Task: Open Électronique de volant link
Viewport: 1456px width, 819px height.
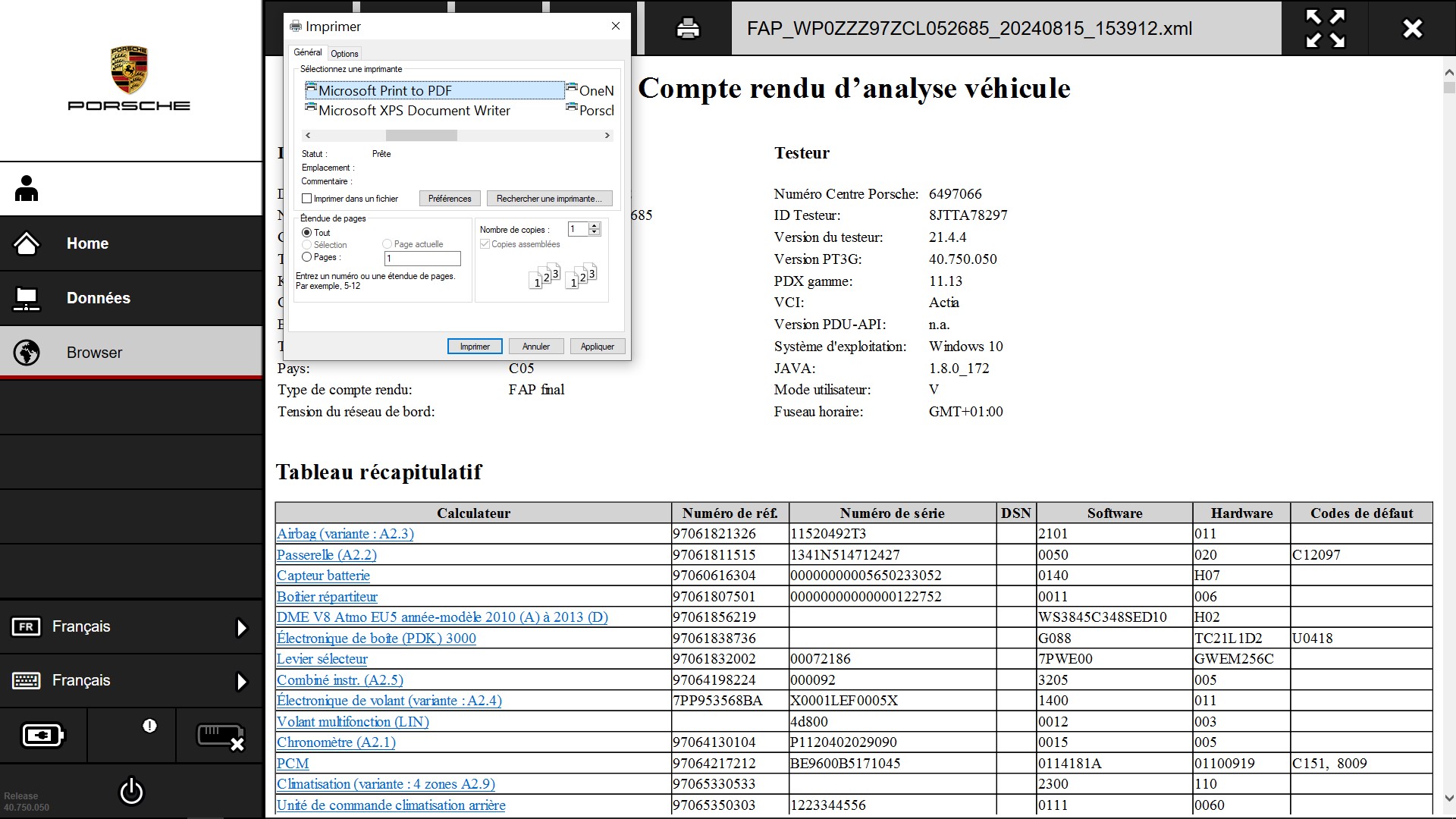Action: point(389,701)
